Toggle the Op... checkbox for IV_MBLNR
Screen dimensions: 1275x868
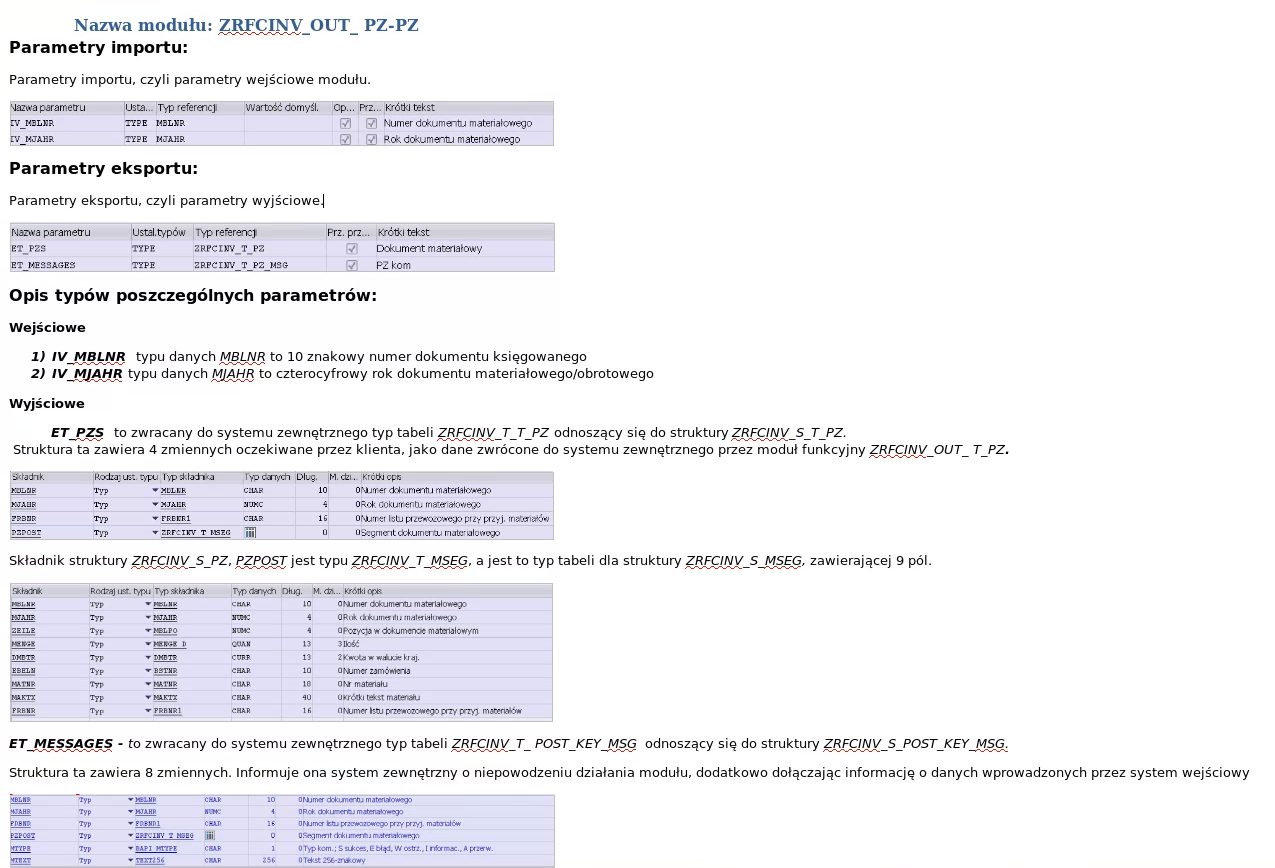[x=345, y=123]
